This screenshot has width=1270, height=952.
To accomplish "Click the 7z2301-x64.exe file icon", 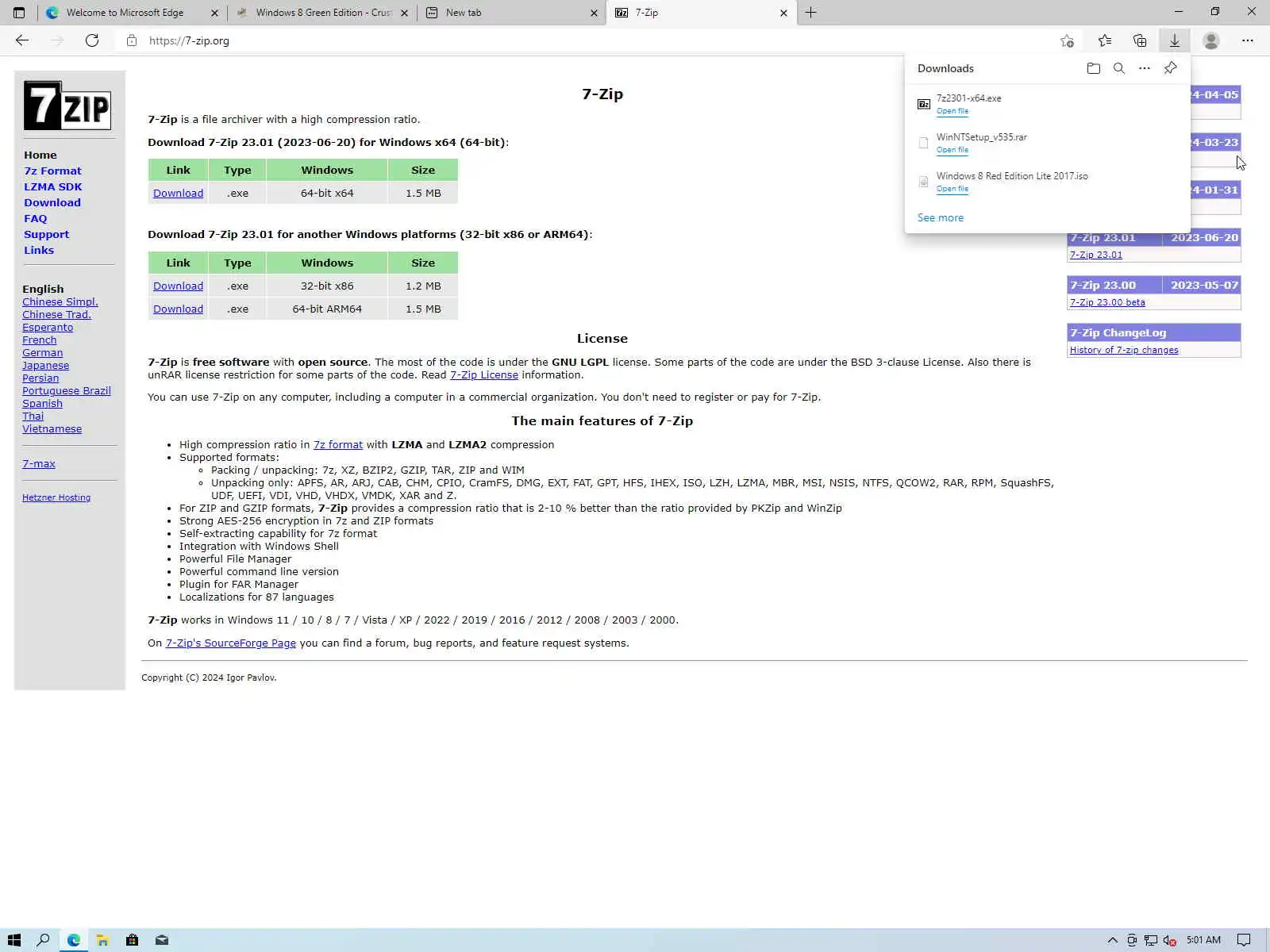I will coord(924,104).
